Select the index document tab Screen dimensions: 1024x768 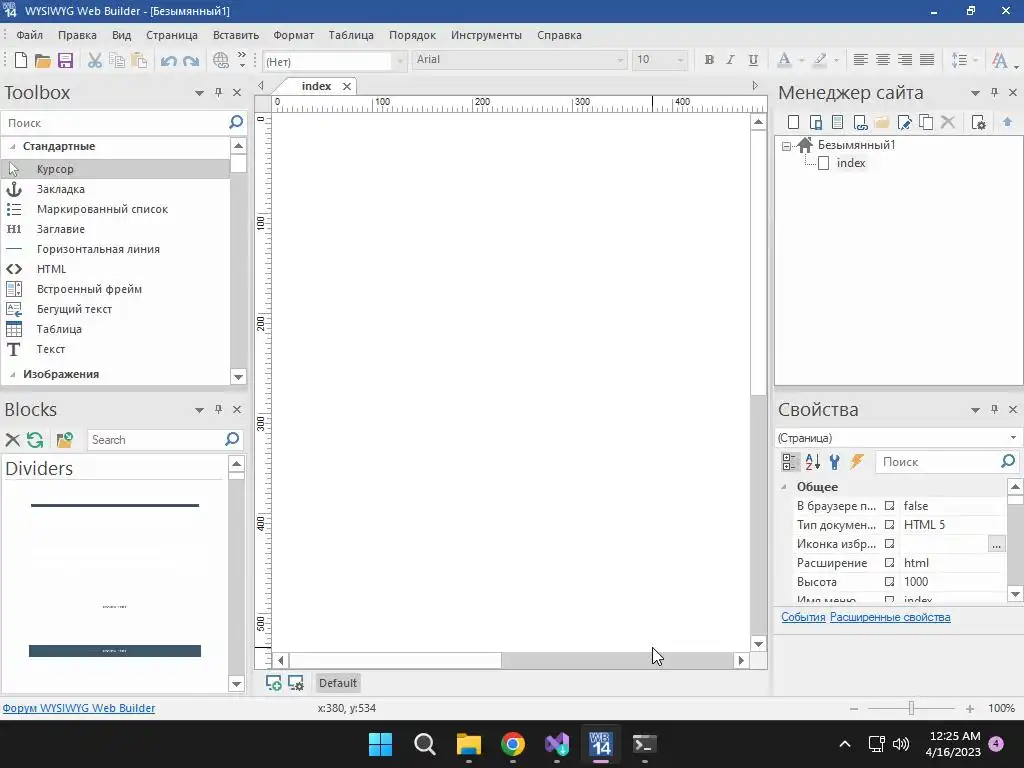316,86
